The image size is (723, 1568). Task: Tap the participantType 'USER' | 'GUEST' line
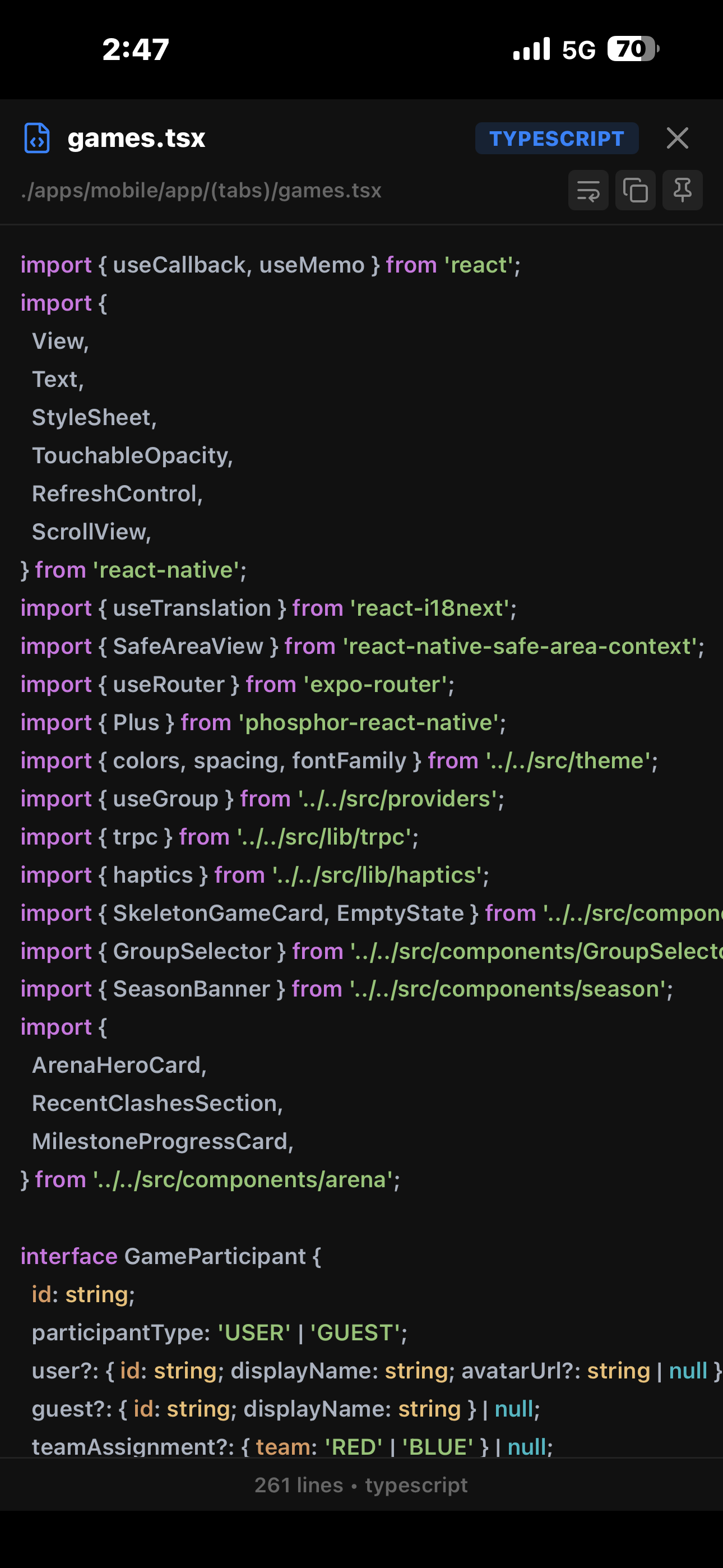click(x=219, y=1332)
